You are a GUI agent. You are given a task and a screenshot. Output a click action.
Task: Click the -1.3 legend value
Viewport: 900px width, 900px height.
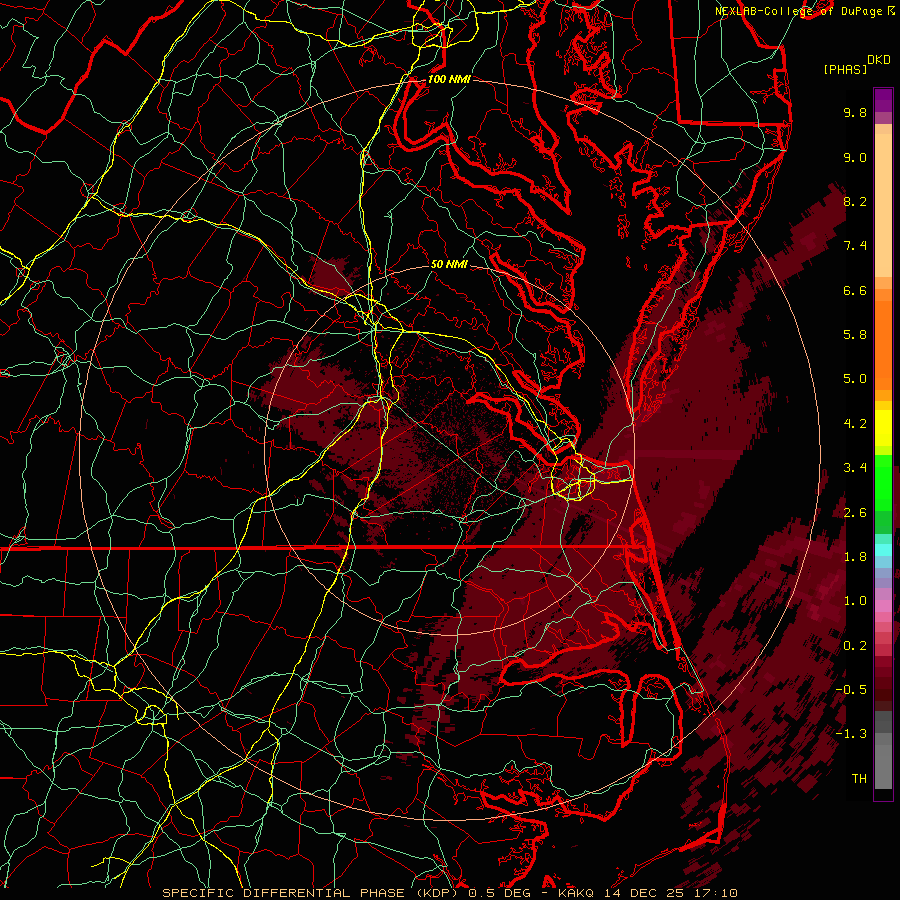[x=851, y=734]
